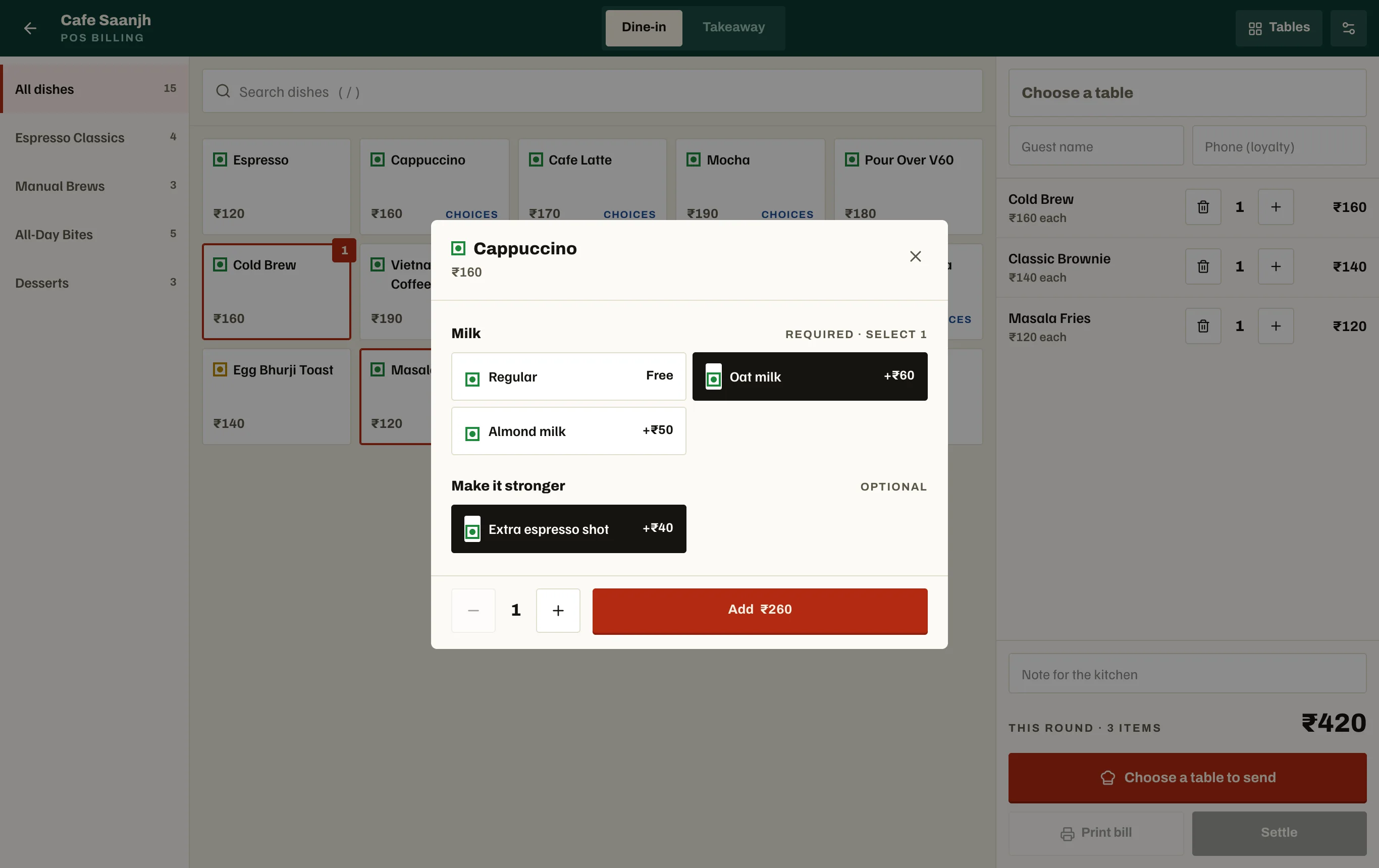
Task: Go back using the header arrow icon
Action: click(30, 27)
